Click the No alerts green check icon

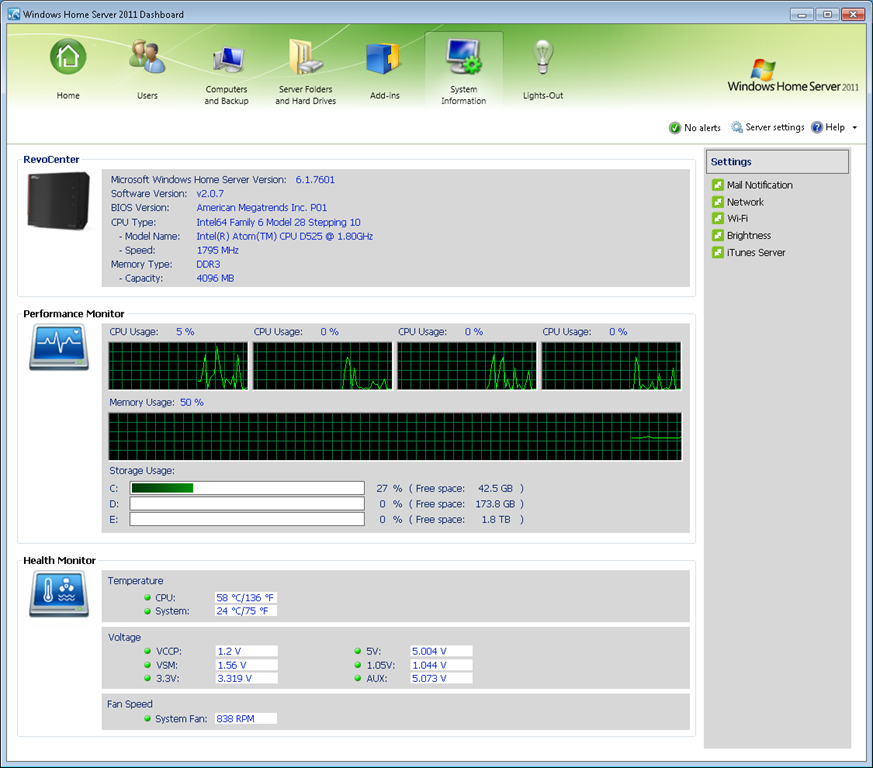coord(675,128)
